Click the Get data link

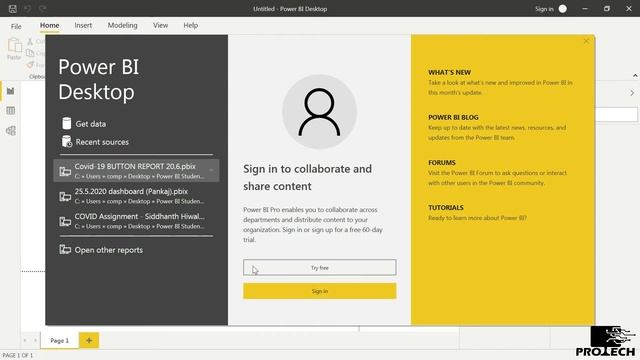coord(91,124)
